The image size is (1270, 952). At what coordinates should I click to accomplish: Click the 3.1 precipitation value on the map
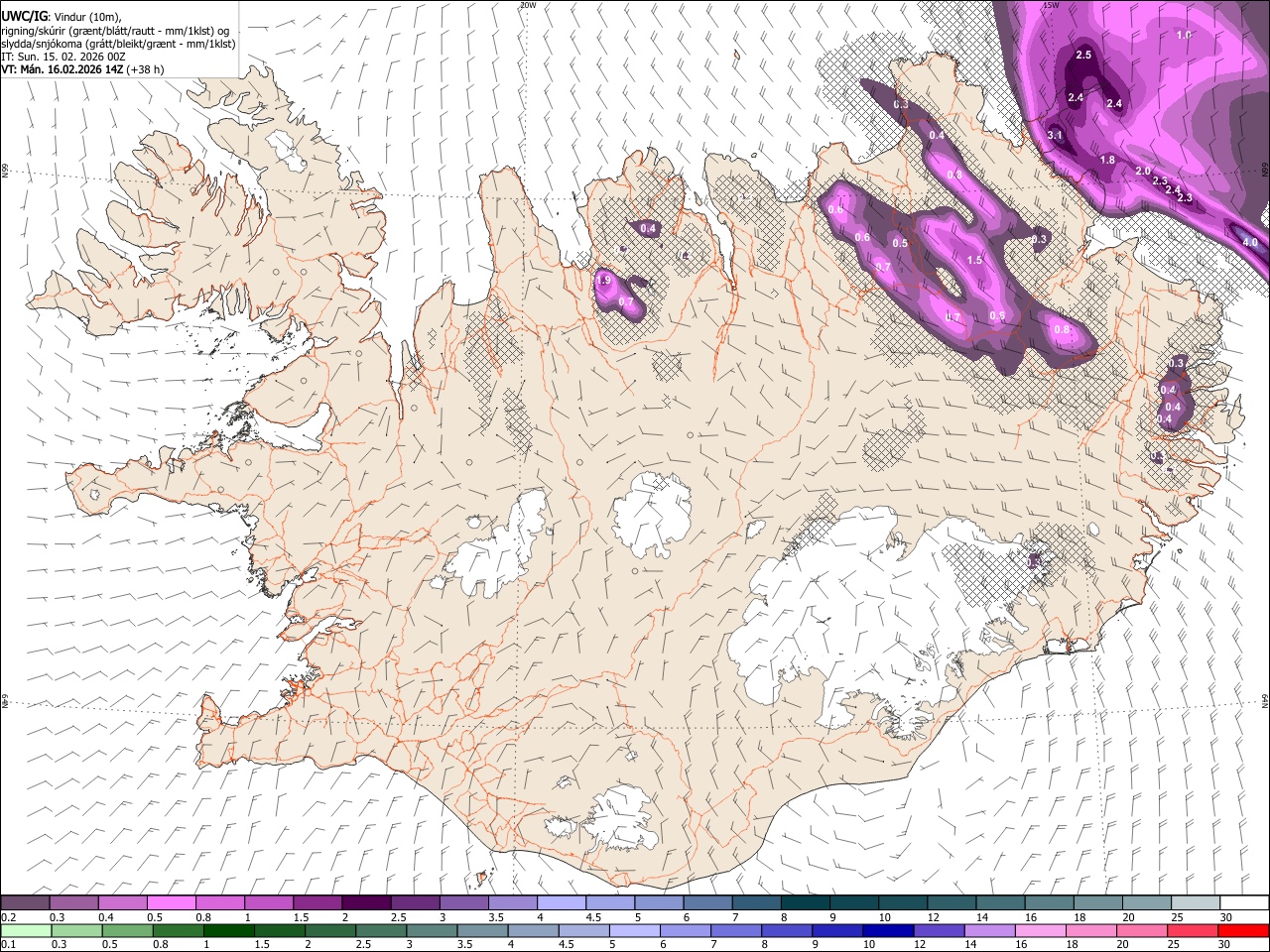coord(1055,136)
